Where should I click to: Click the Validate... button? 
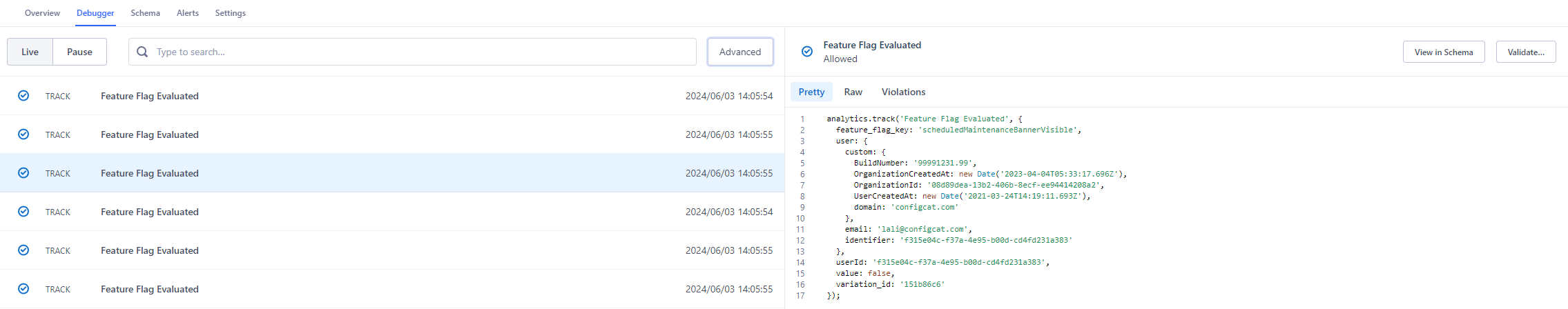[1526, 52]
